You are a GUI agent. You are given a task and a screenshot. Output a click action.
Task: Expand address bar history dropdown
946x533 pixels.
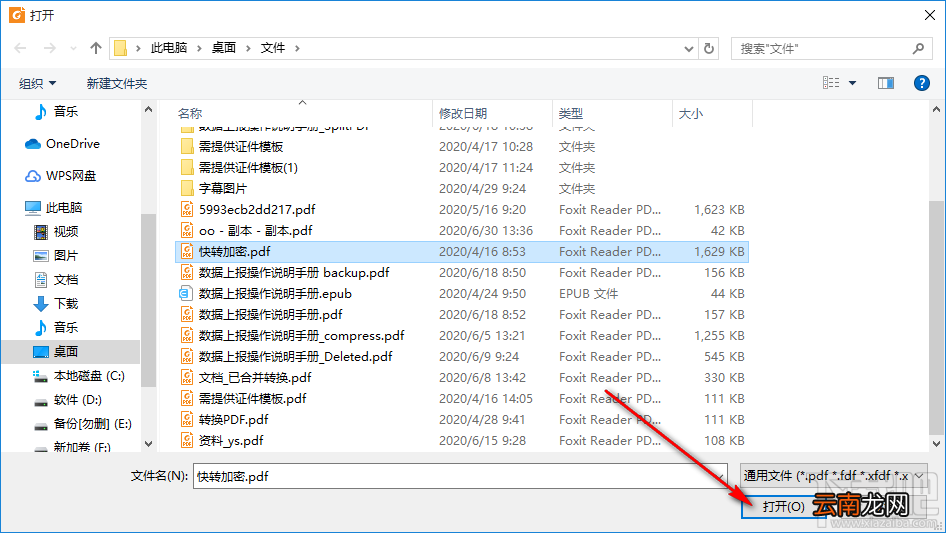[688, 49]
